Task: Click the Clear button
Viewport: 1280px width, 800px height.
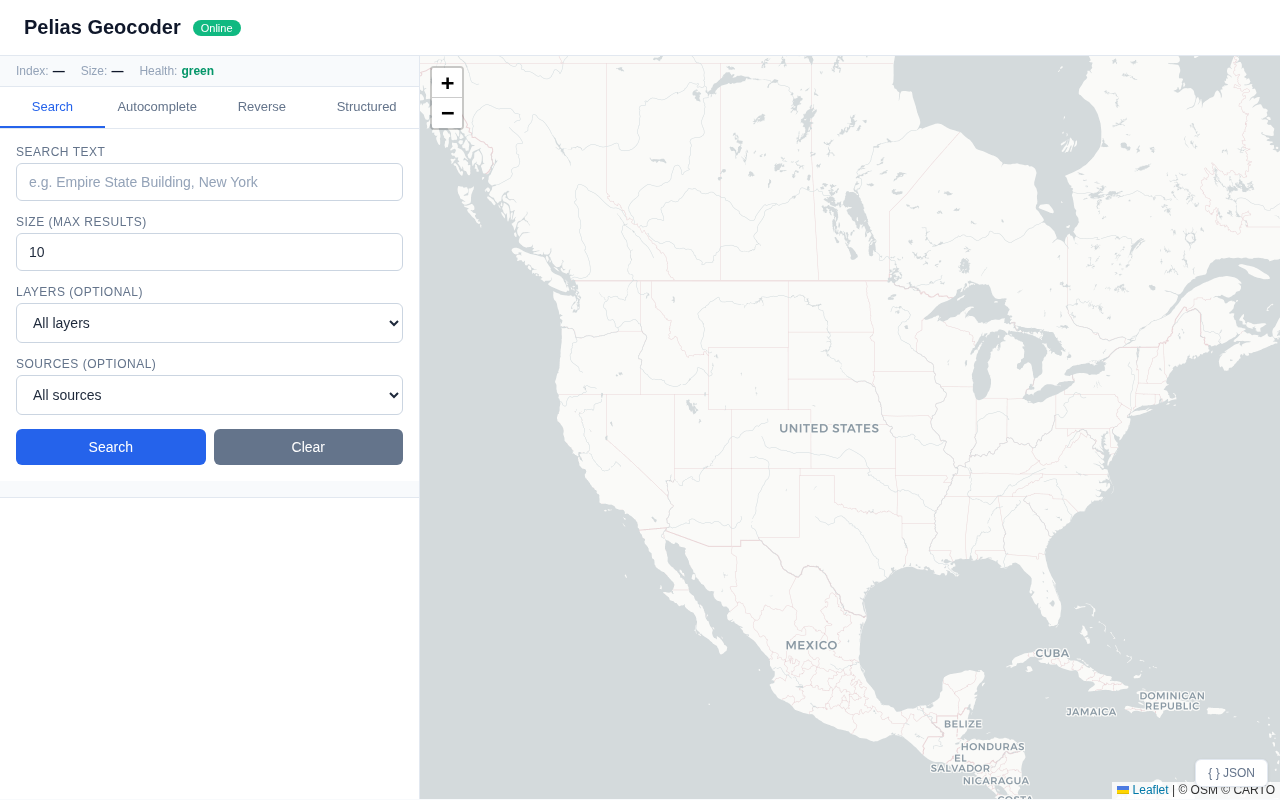Action: click(x=308, y=447)
